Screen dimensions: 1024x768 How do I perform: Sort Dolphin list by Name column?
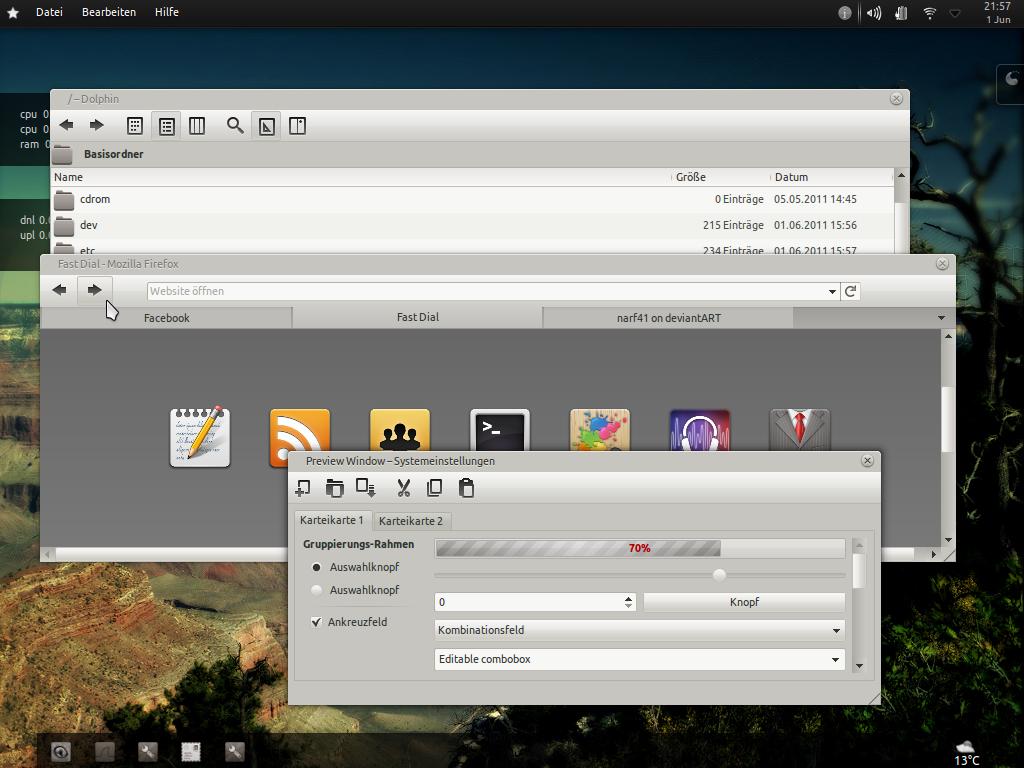(x=68, y=177)
